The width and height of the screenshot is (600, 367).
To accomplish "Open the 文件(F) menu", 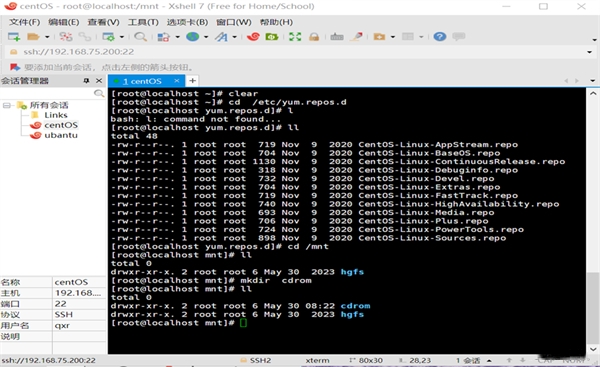I will coord(24,22).
